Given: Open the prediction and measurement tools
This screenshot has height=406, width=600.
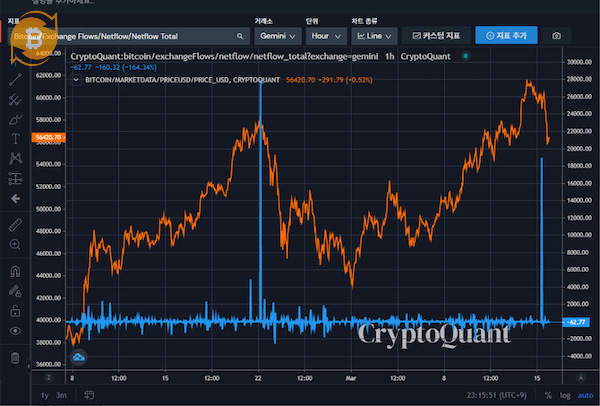Looking at the screenshot, I should (15, 178).
